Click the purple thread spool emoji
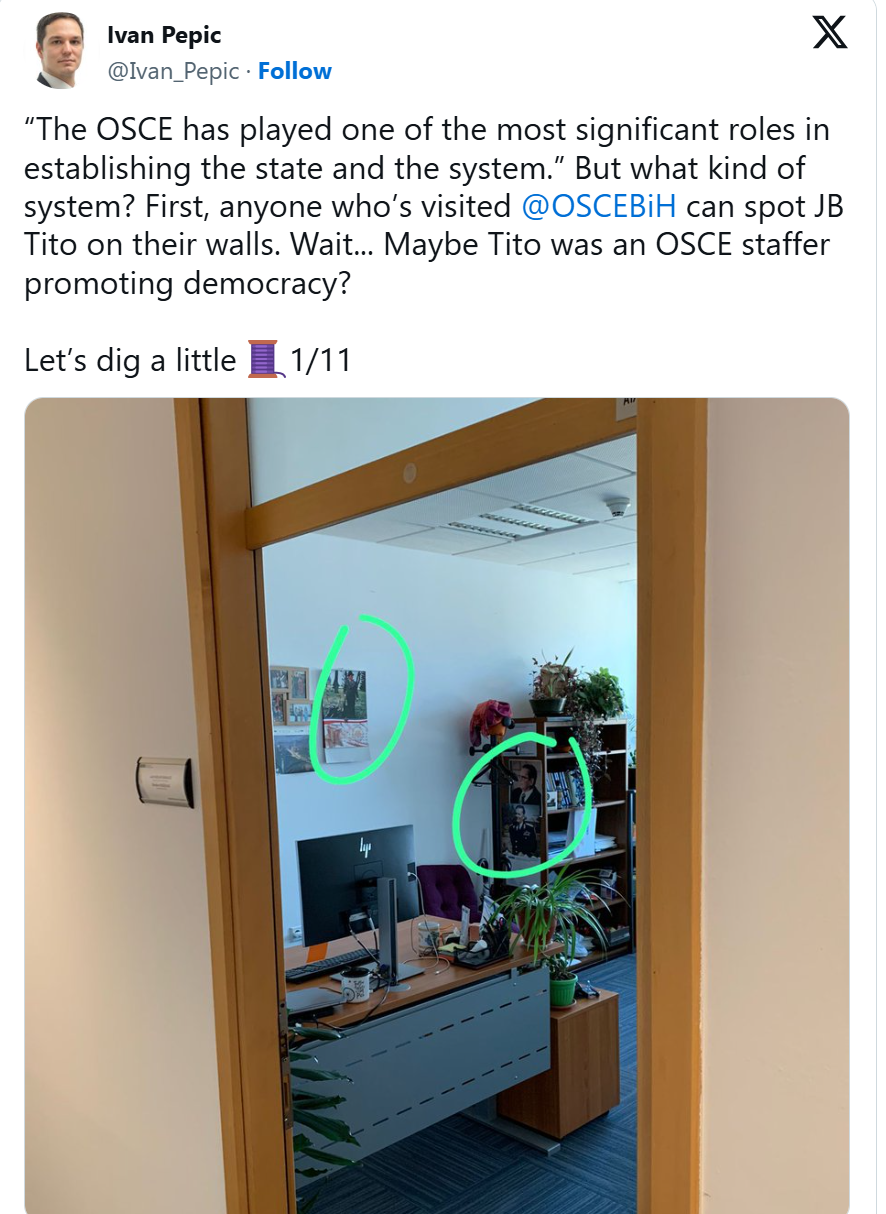Screen dimensions: 886x1214 point(264,359)
